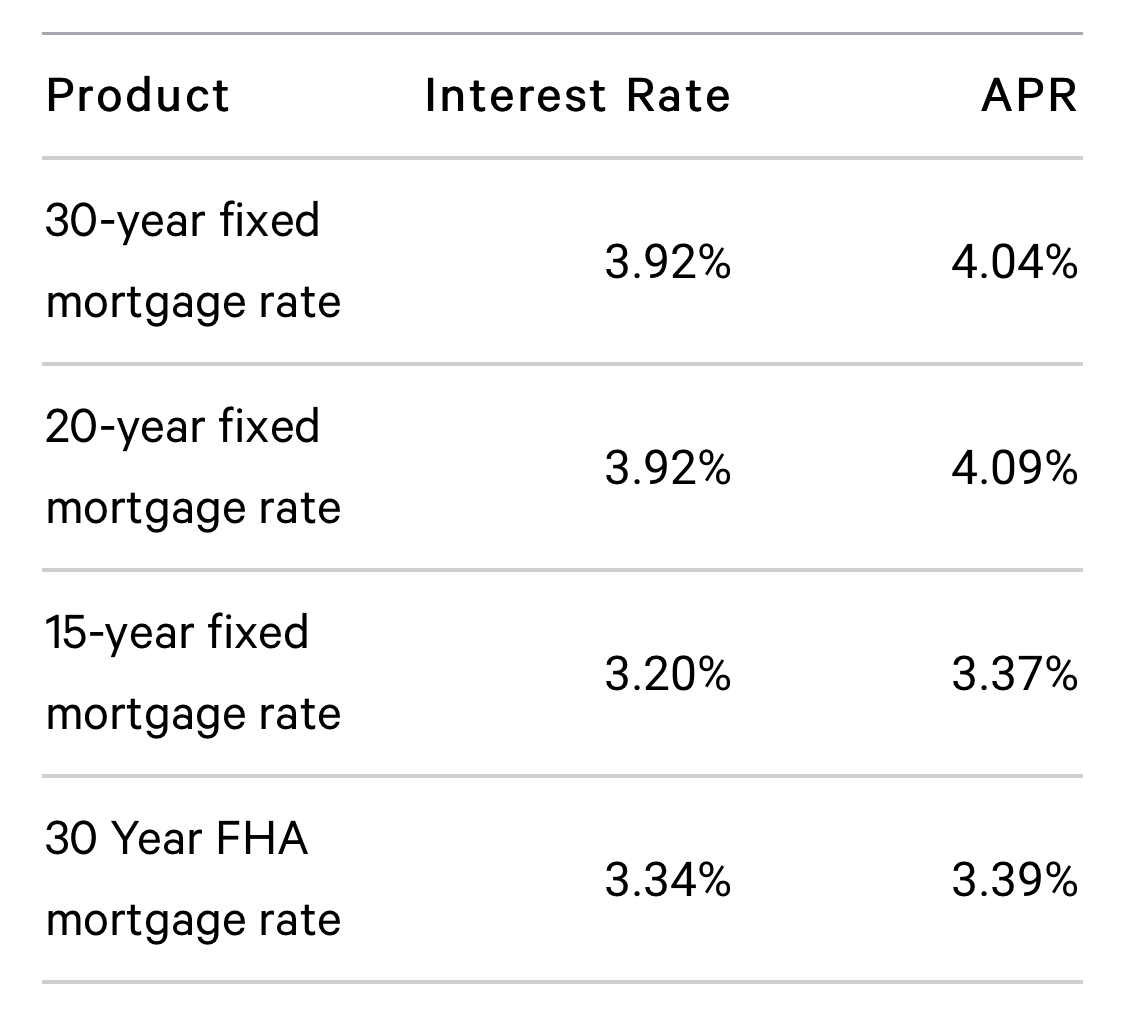Screen dimensions: 1125x1022
Task: Select the 20-year fixed mortgage rate label
Action: 193,467
